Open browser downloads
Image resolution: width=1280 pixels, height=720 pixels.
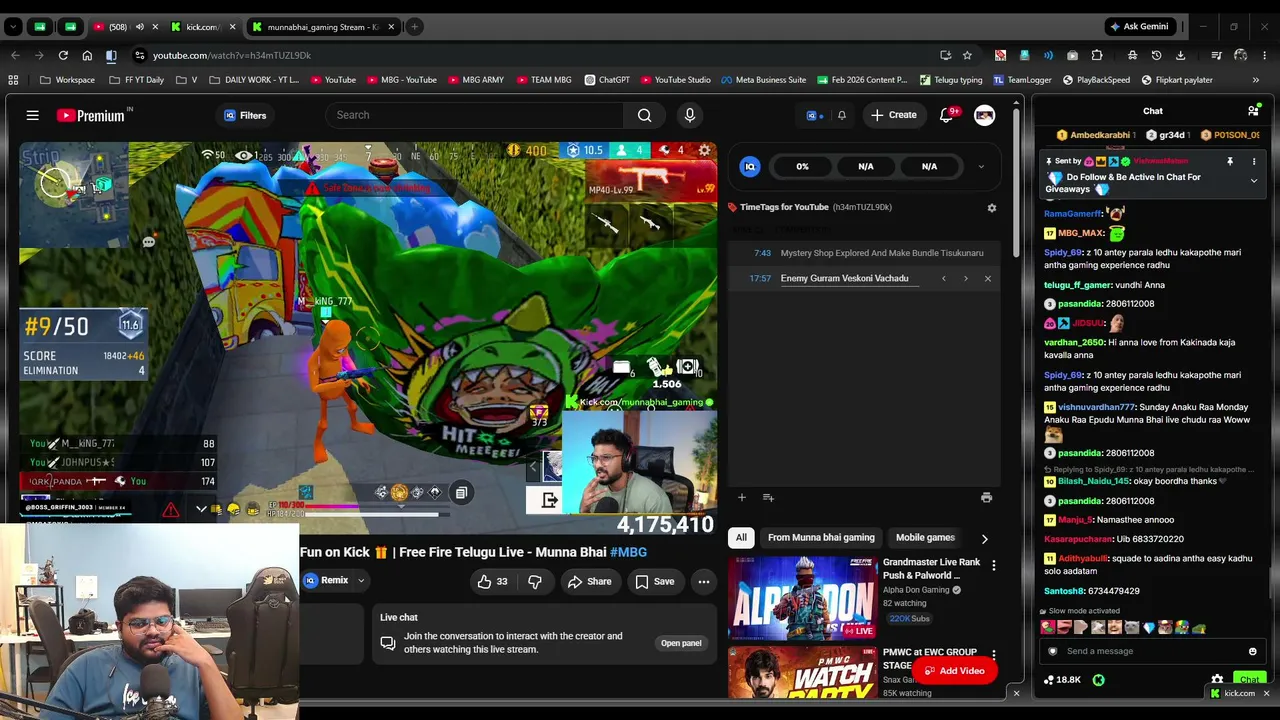point(1180,55)
